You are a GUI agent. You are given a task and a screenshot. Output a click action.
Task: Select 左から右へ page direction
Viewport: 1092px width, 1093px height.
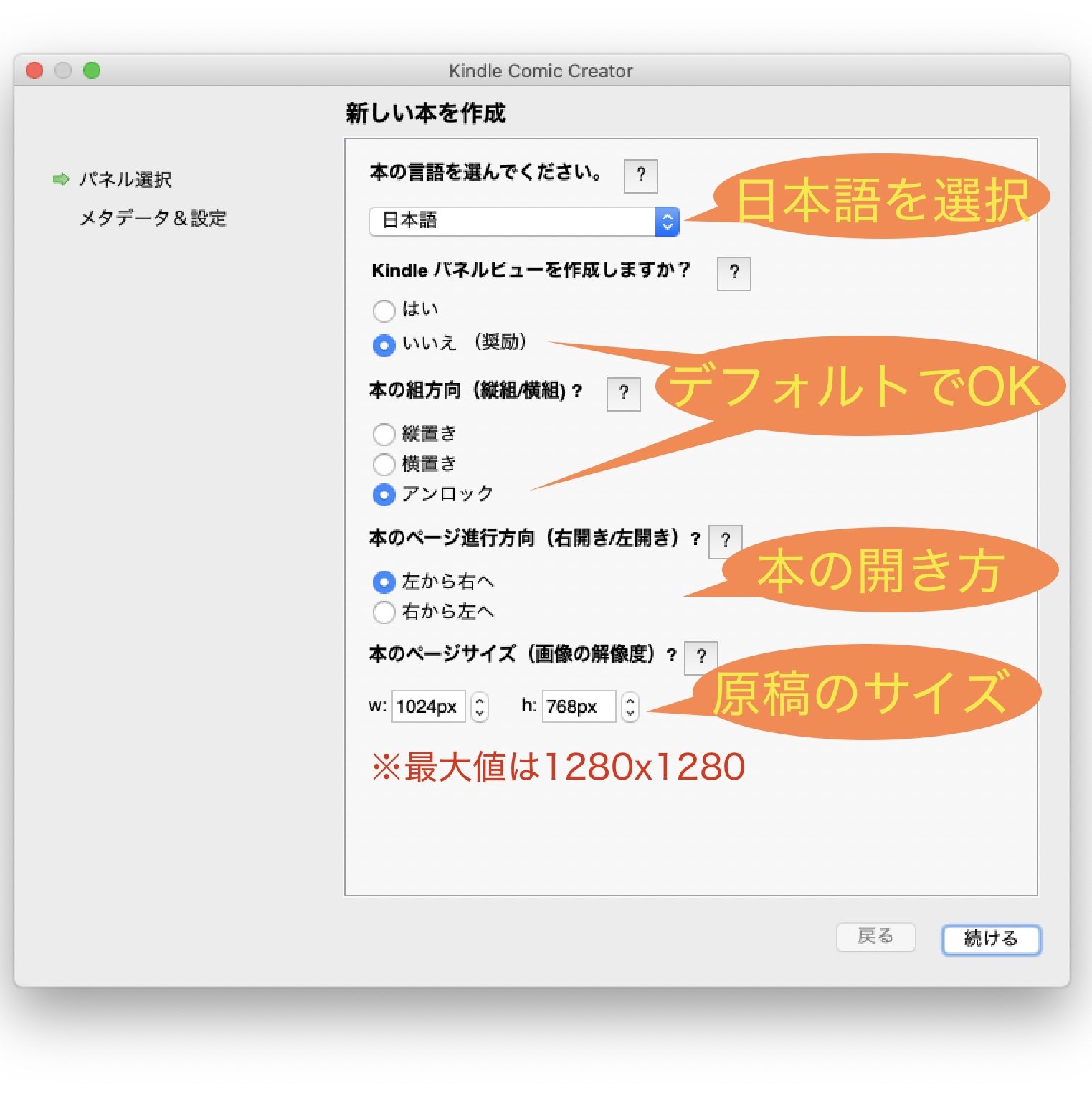384,582
